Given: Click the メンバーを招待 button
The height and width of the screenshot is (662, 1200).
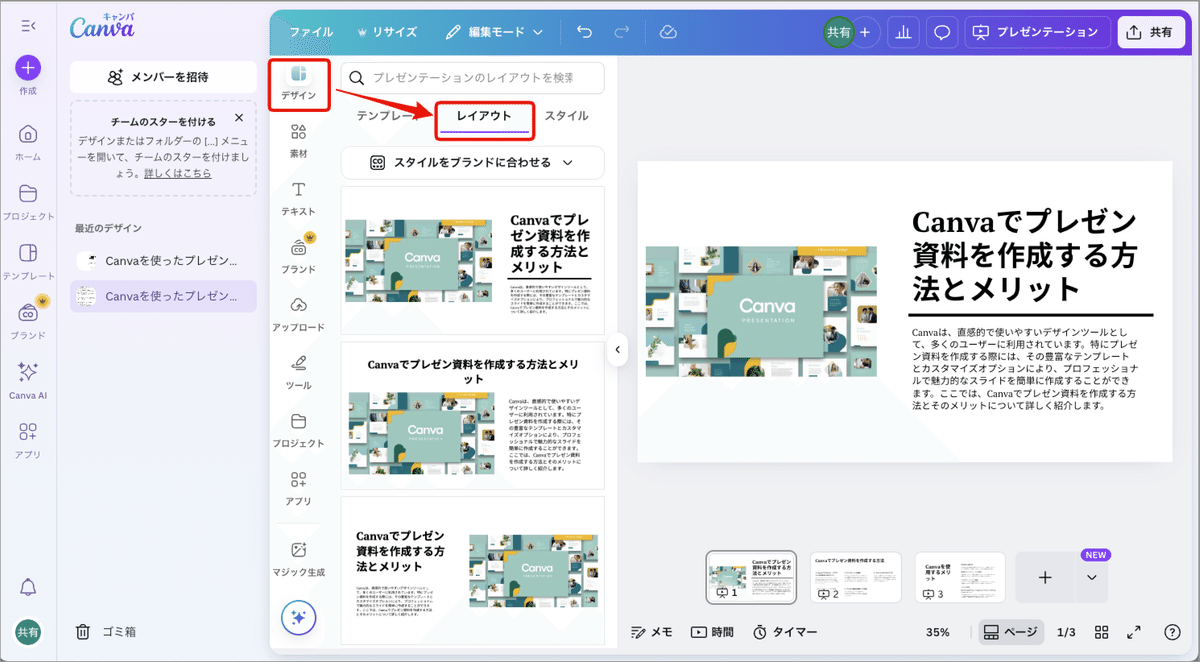Looking at the screenshot, I should 162,77.
